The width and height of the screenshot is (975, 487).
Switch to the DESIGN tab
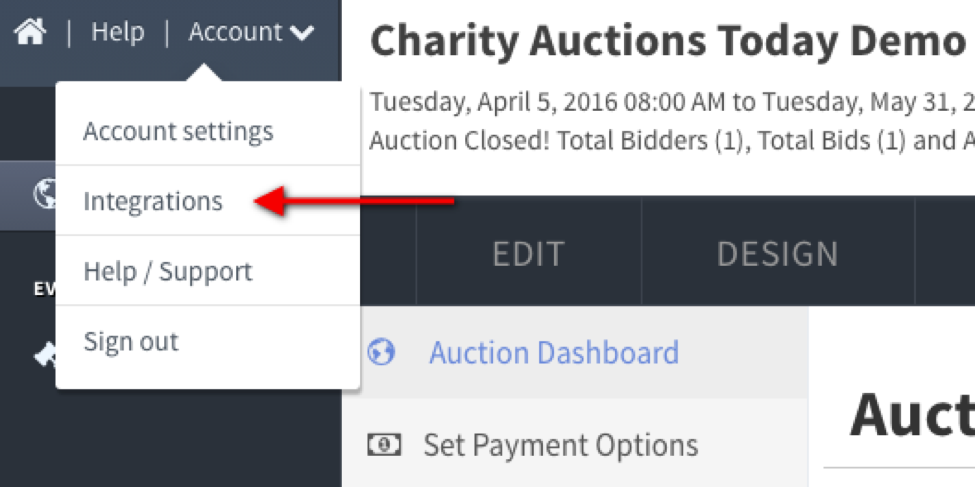click(x=778, y=253)
